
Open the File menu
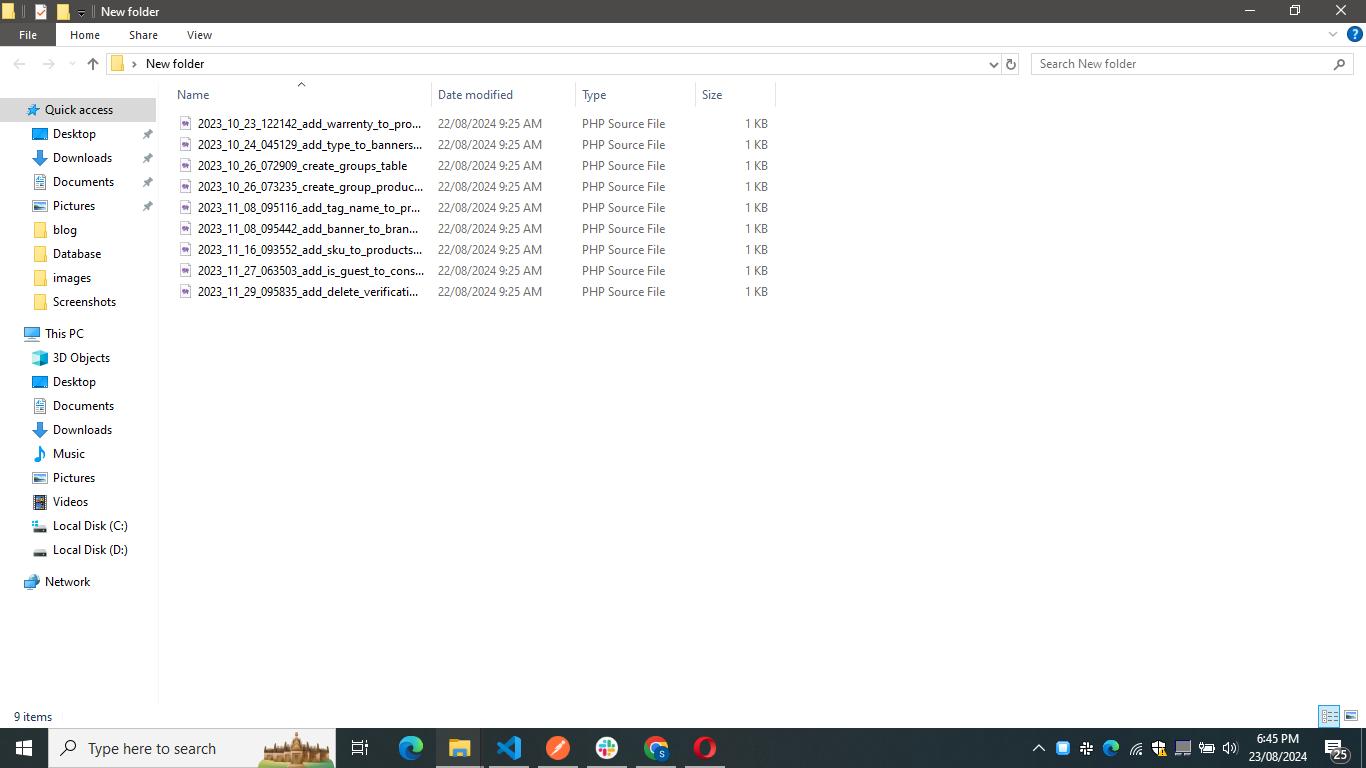click(x=28, y=35)
